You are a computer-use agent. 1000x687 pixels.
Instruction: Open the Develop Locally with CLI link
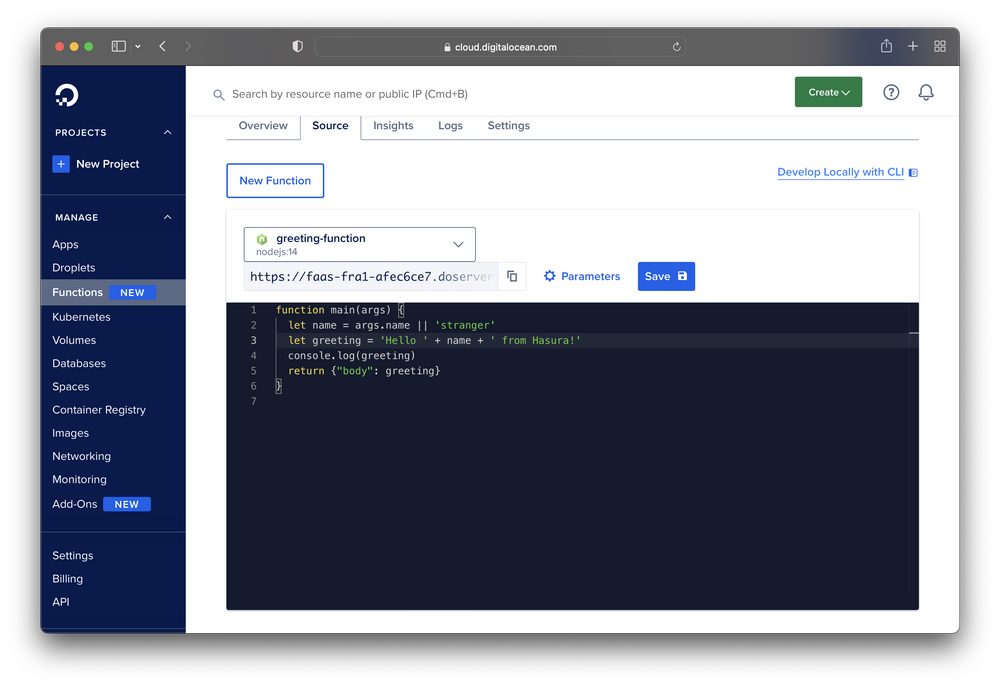pyautogui.click(x=840, y=172)
